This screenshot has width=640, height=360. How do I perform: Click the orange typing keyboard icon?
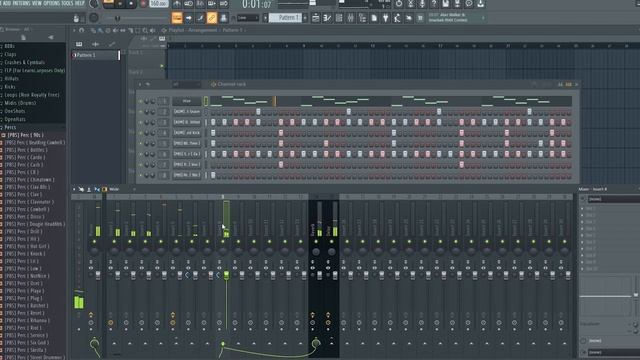177,18
